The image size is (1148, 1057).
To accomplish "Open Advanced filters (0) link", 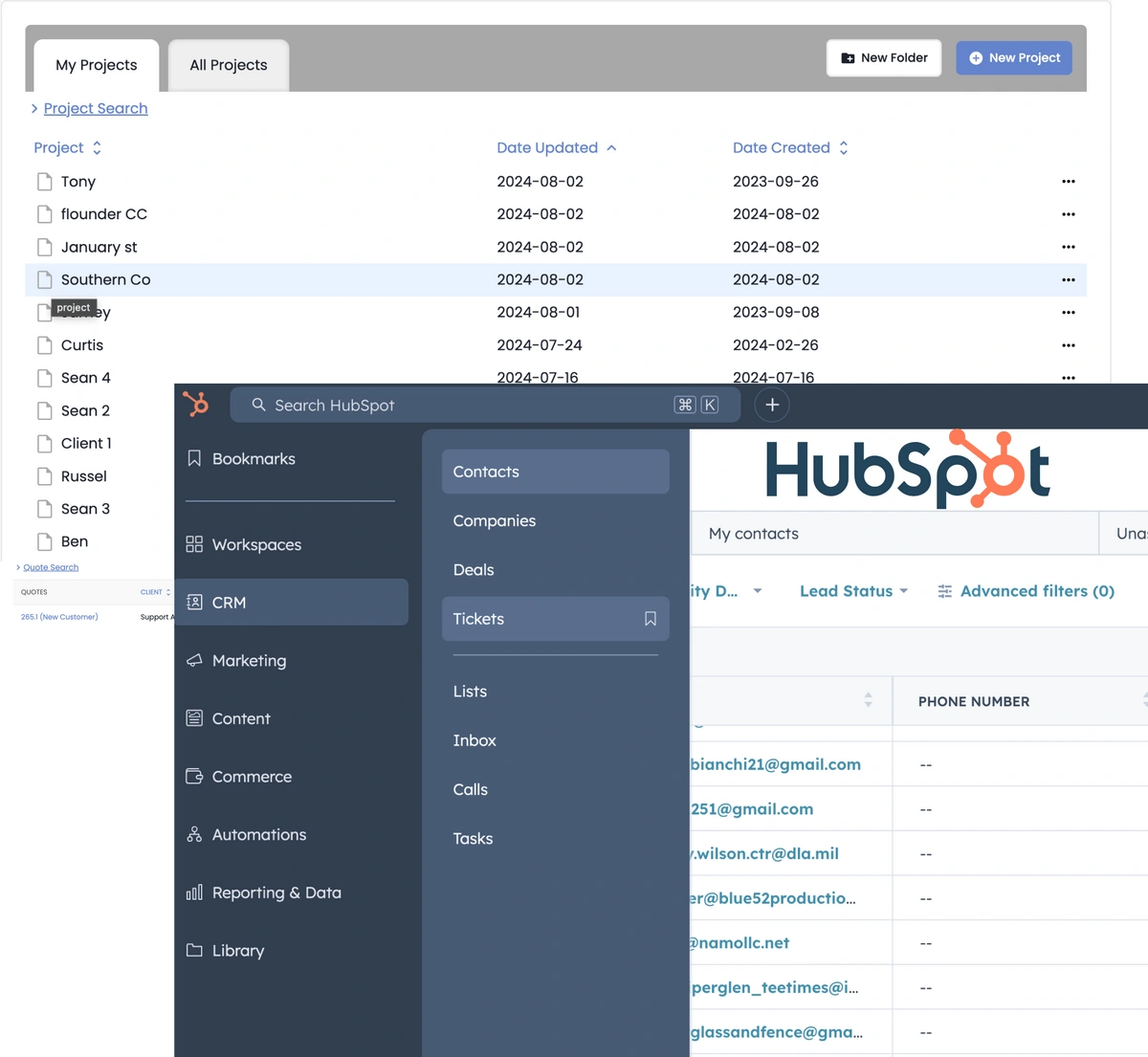I will click(x=1037, y=591).
